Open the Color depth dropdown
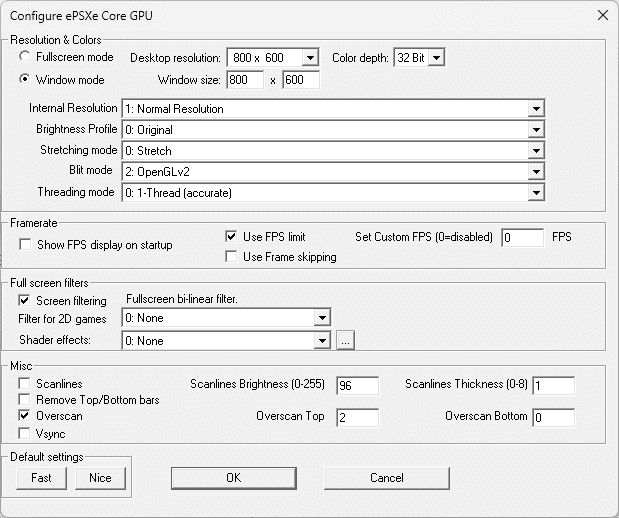Screen dimensions: 619x518 419,58
